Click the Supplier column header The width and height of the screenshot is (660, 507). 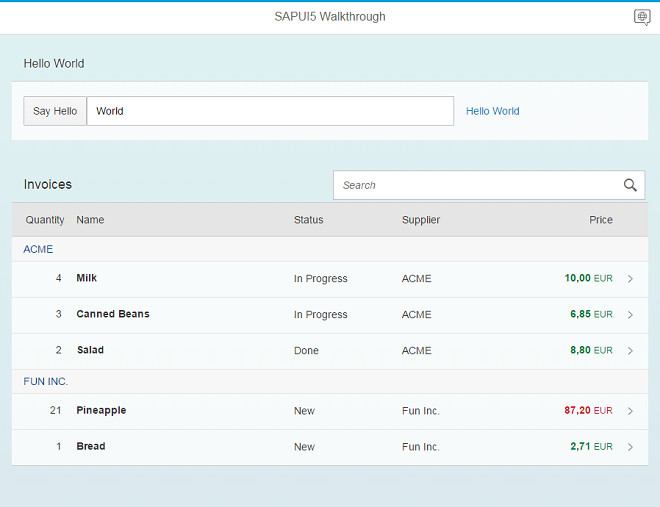(421, 220)
